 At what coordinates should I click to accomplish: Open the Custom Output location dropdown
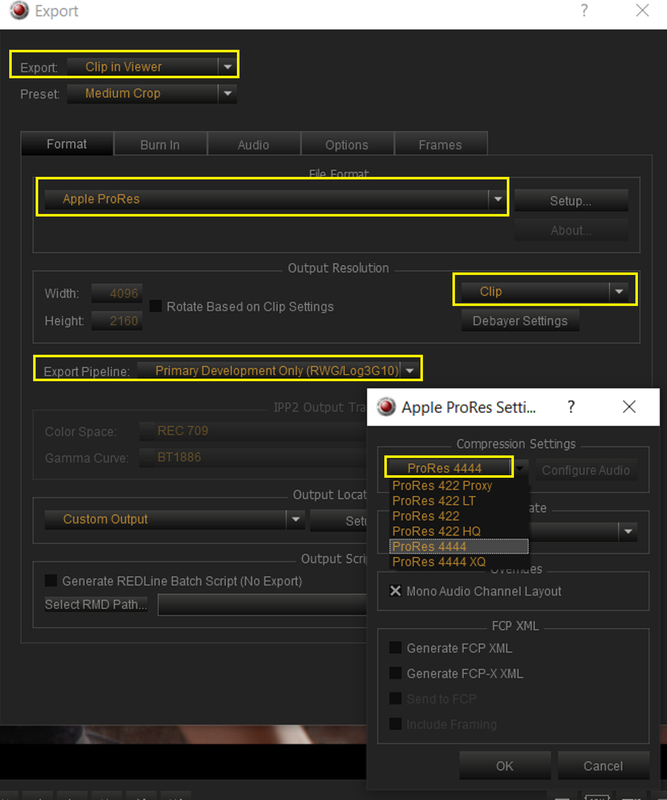(x=175, y=519)
